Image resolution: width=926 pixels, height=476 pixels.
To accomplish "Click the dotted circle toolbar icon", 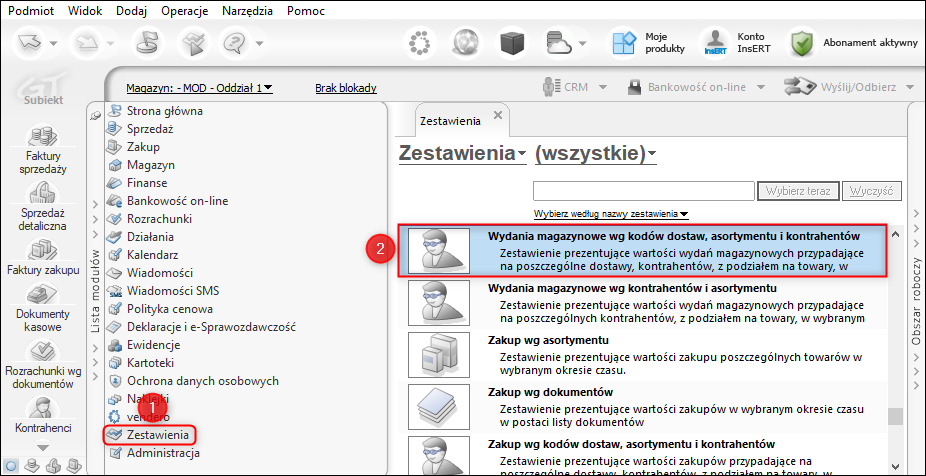I will 420,43.
